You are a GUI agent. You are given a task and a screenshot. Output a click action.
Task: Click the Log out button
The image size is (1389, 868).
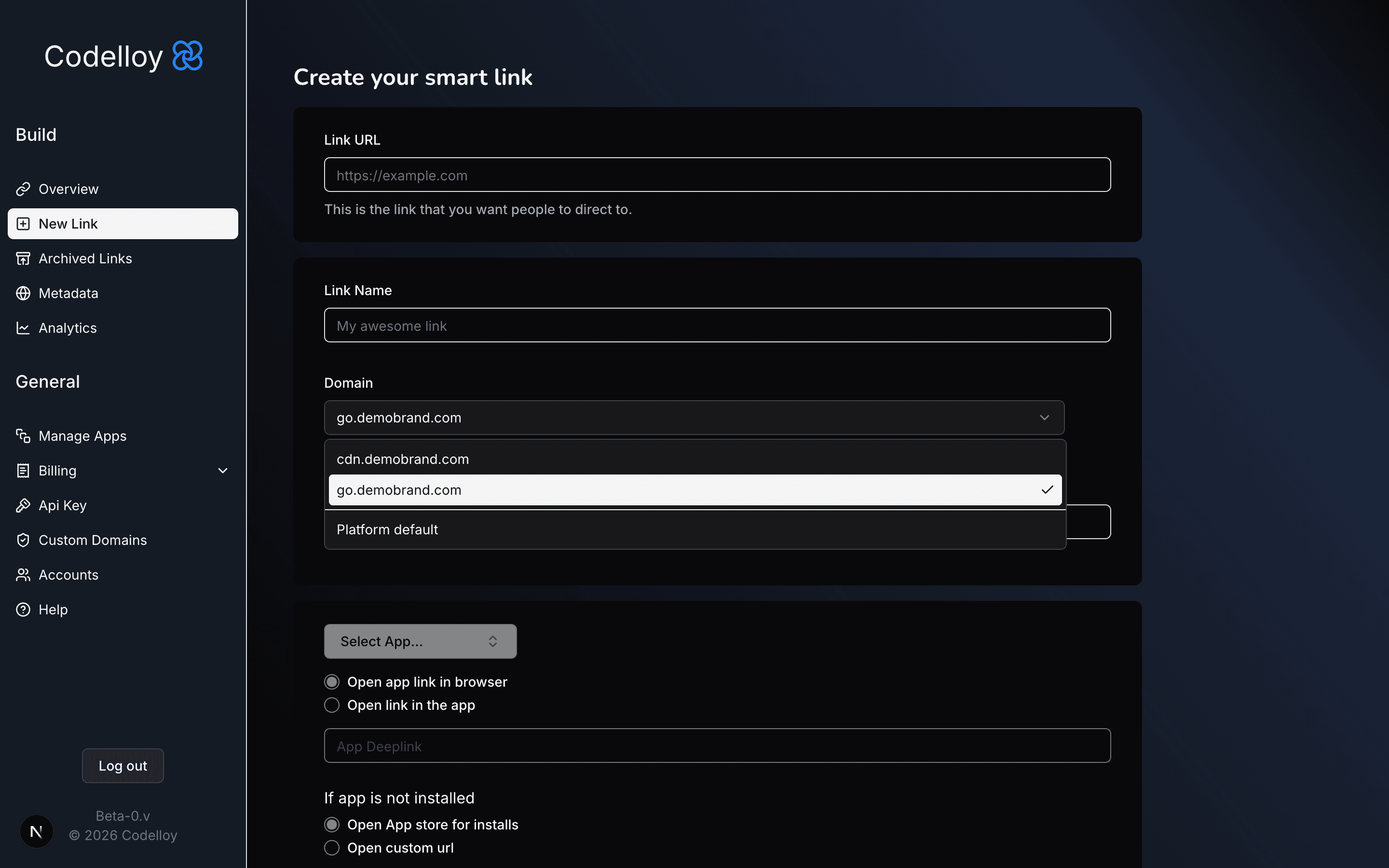coord(123,766)
